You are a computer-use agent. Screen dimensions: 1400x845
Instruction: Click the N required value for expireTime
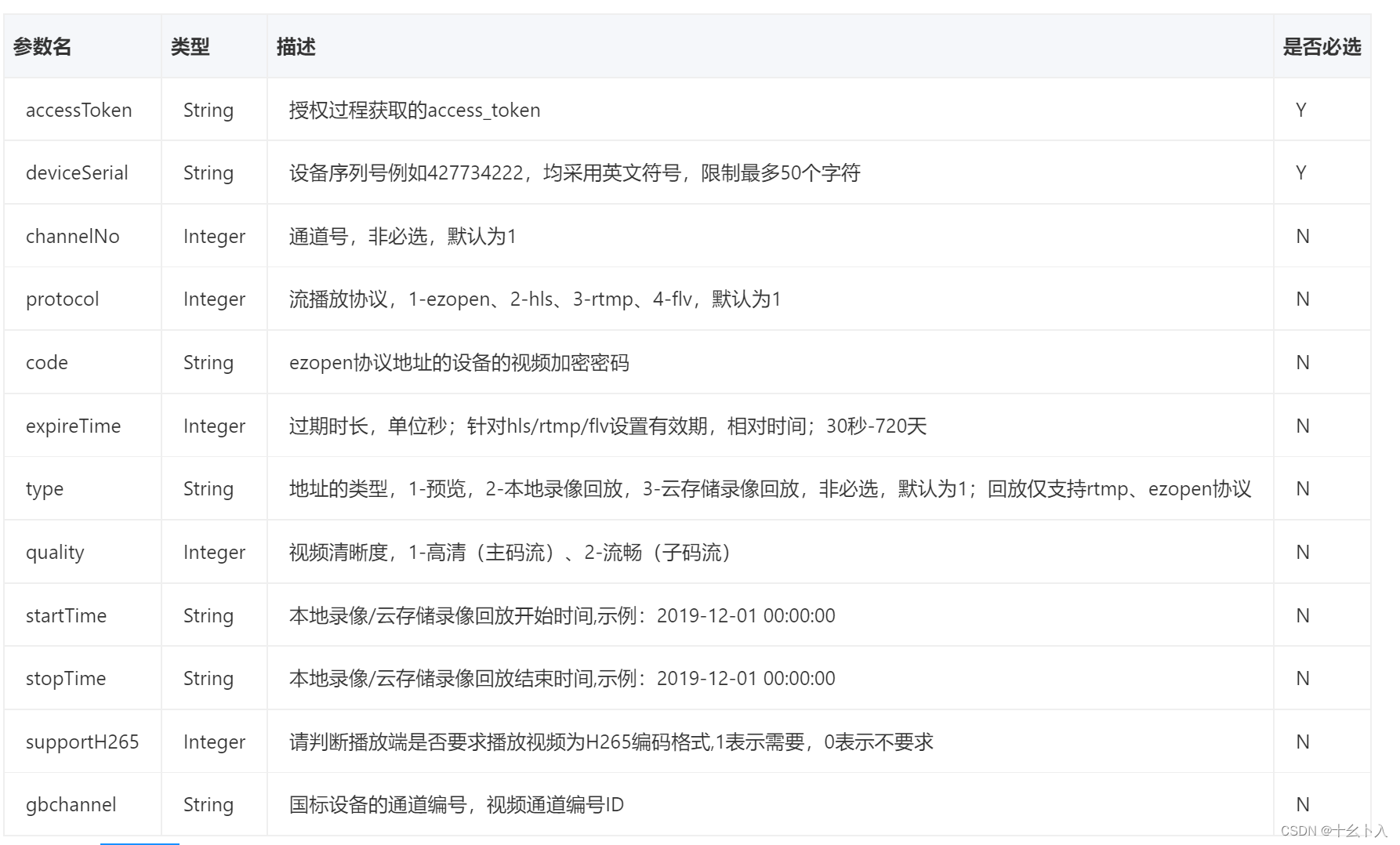click(x=1303, y=426)
